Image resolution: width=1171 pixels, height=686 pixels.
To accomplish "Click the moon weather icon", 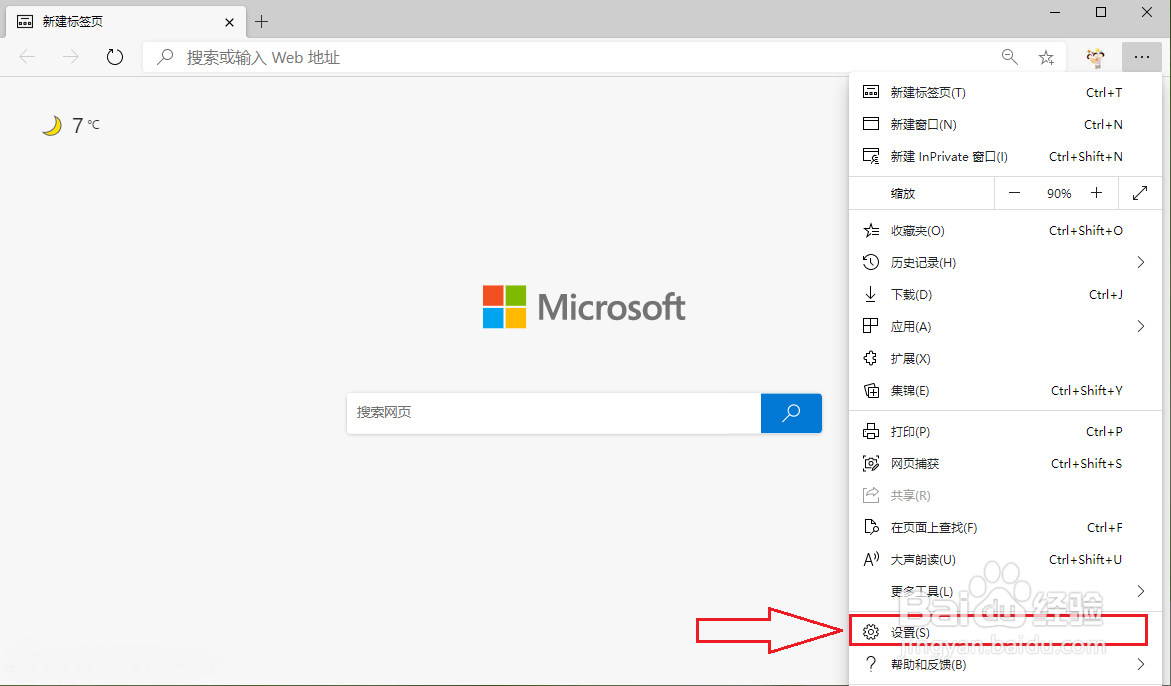I will coord(52,125).
